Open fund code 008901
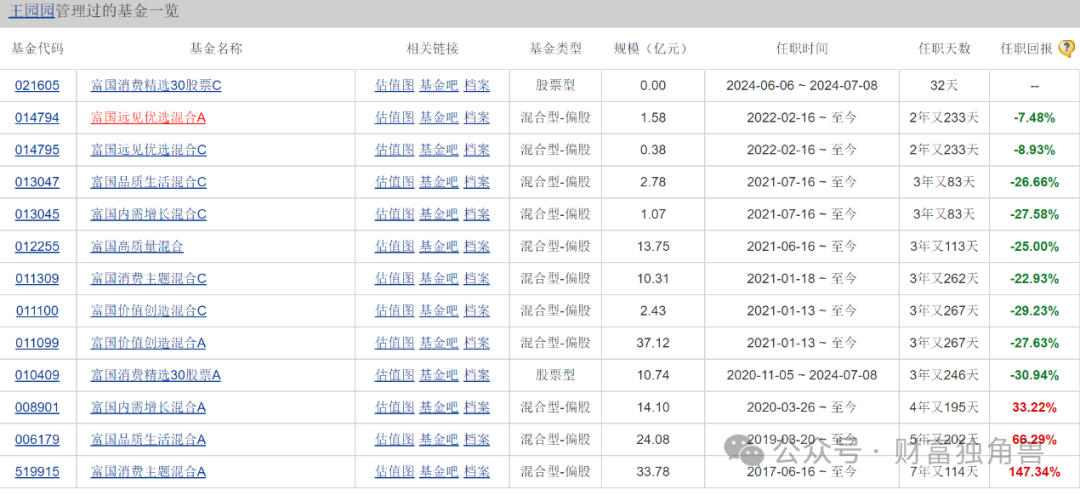1080x495 pixels. [37, 408]
